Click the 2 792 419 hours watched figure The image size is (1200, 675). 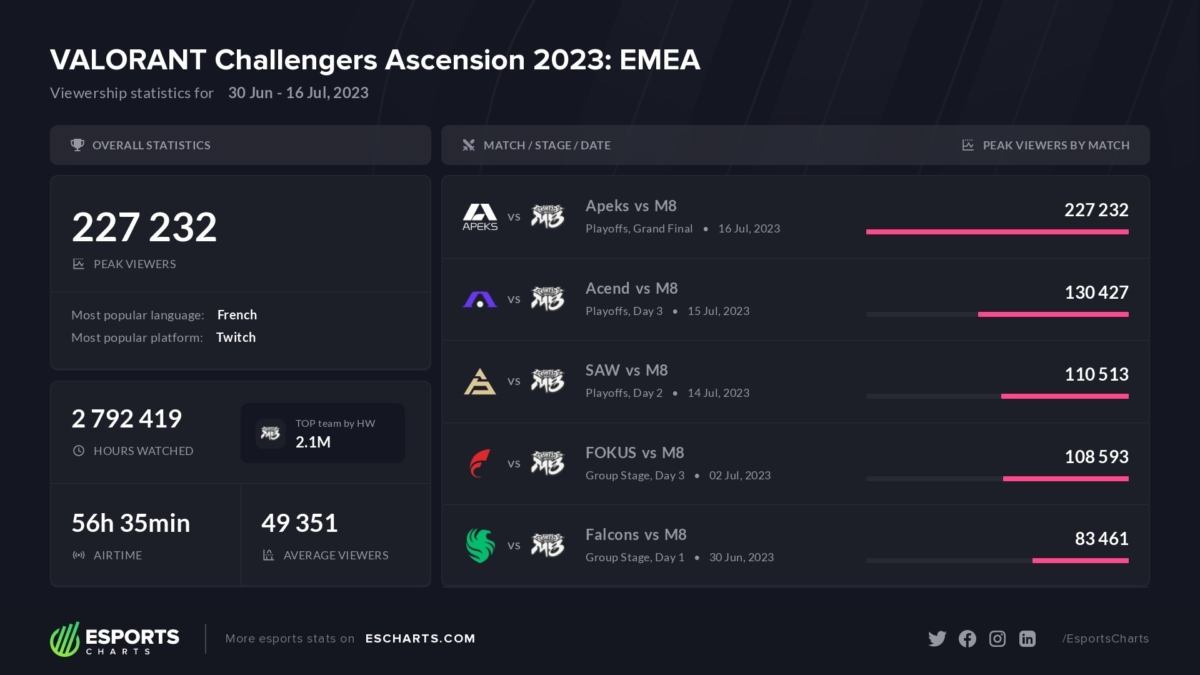pyautogui.click(x=127, y=419)
